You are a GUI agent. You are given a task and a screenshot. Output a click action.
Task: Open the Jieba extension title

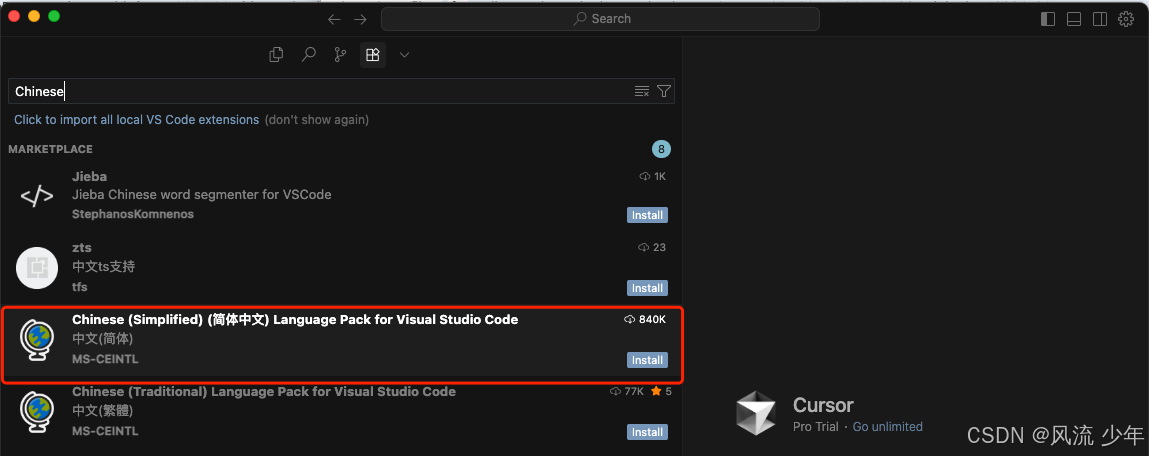click(x=89, y=177)
